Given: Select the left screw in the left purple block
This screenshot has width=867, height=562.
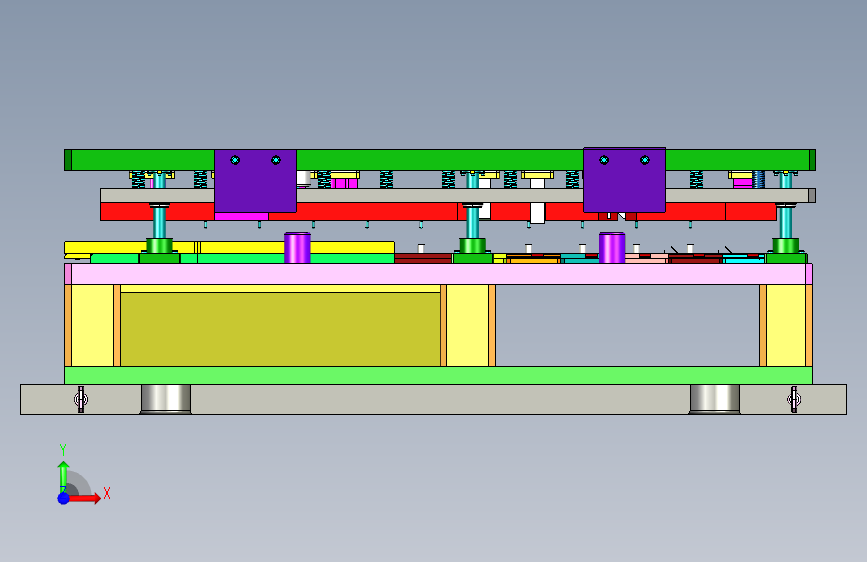Looking at the screenshot, I should (235, 160).
